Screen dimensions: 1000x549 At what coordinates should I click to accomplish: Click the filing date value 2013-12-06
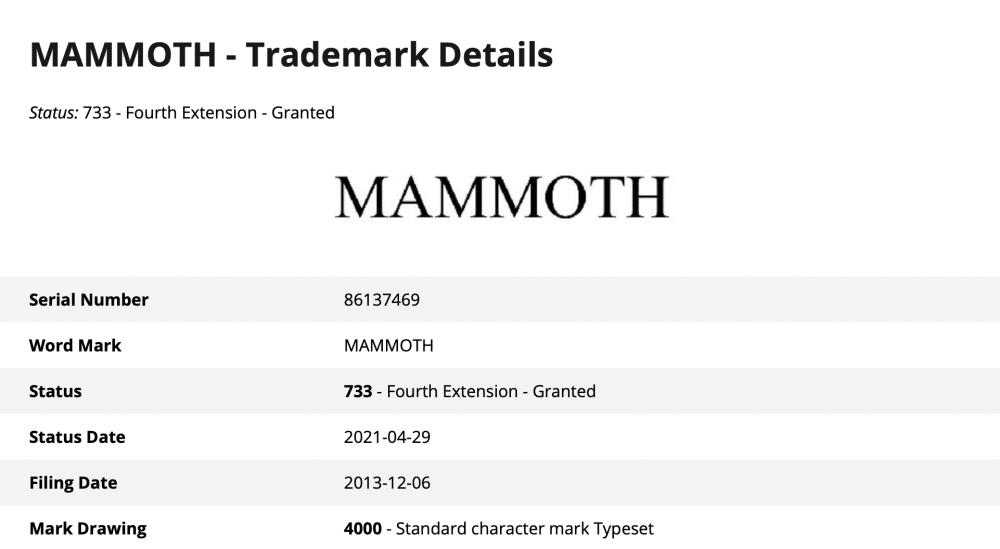coord(387,483)
